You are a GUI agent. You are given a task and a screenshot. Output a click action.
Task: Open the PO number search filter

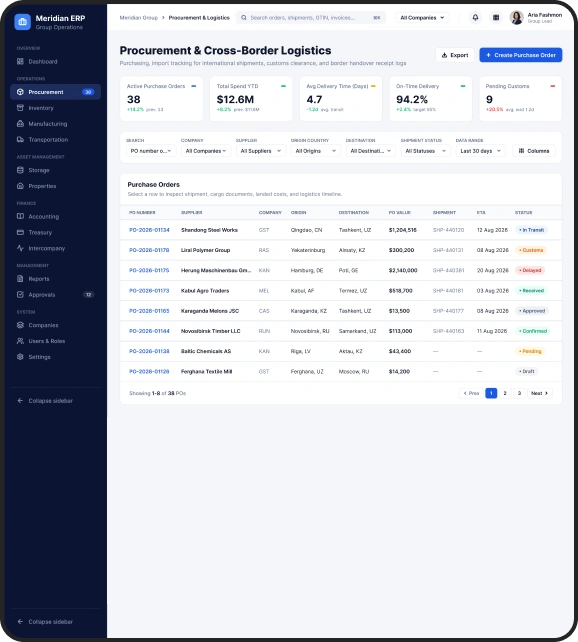151,151
